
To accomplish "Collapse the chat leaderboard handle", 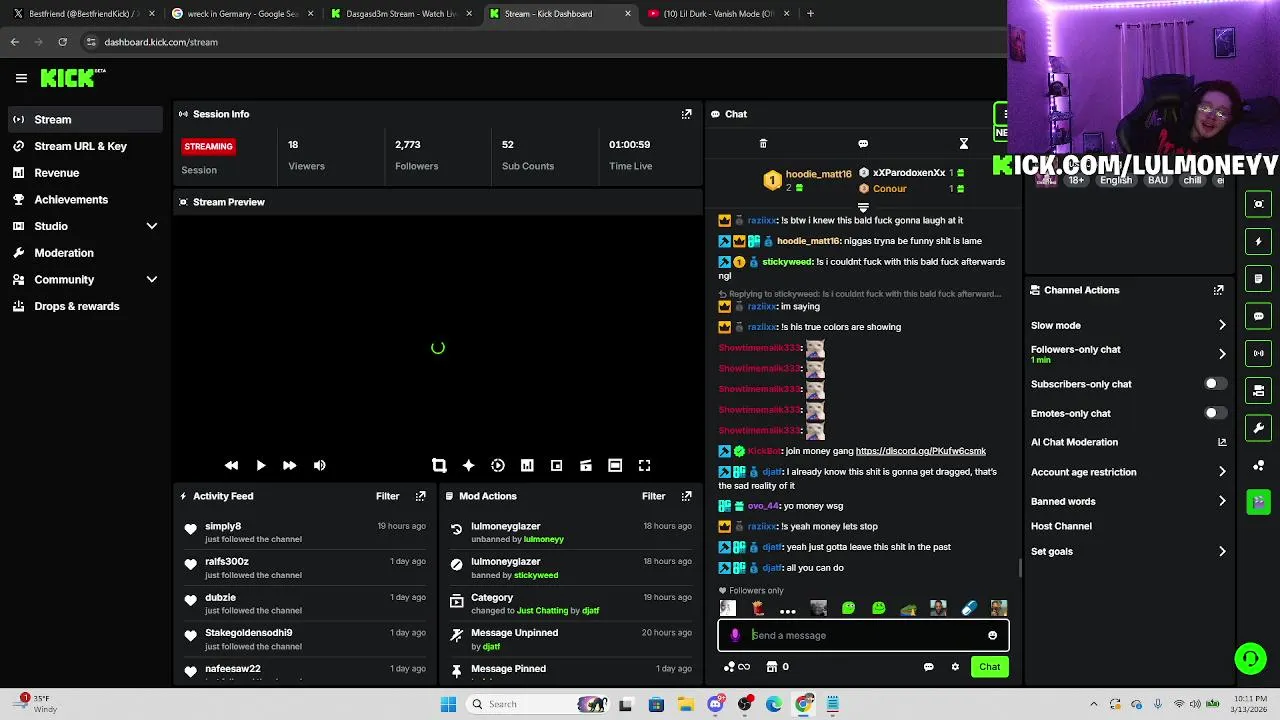I will point(863,207).
